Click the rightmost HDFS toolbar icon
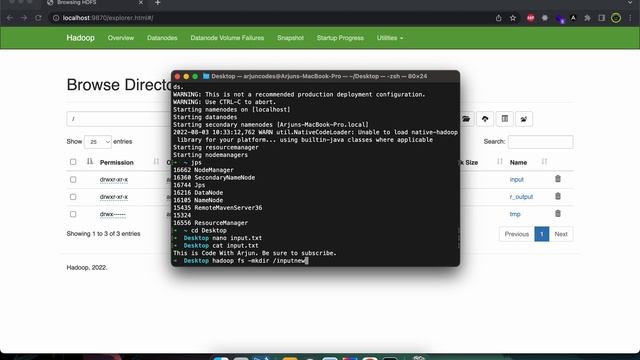Screen dimensions: 640x360 pyautogui.click(x=524, y=119)
